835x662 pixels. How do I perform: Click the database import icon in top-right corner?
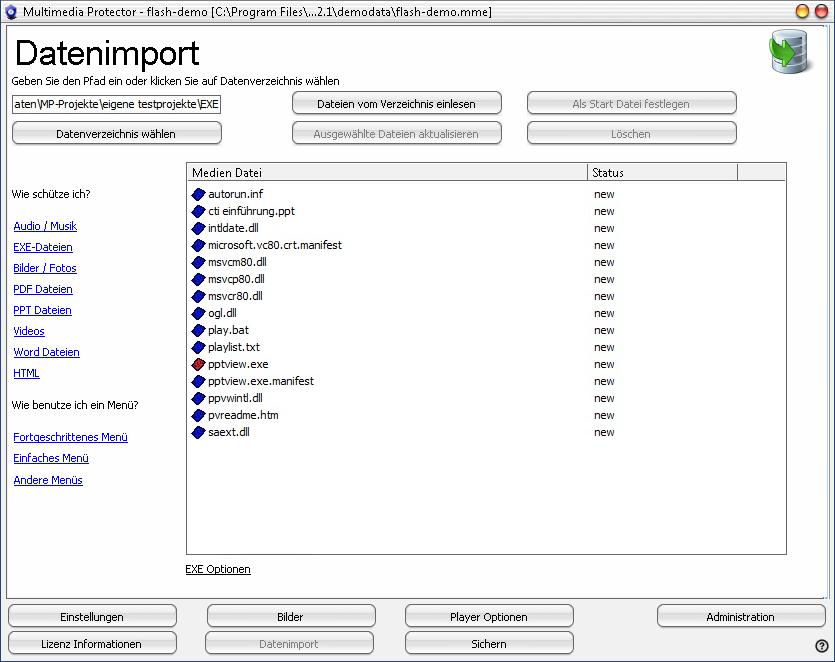pyautogui.click(x=789, y=53)
